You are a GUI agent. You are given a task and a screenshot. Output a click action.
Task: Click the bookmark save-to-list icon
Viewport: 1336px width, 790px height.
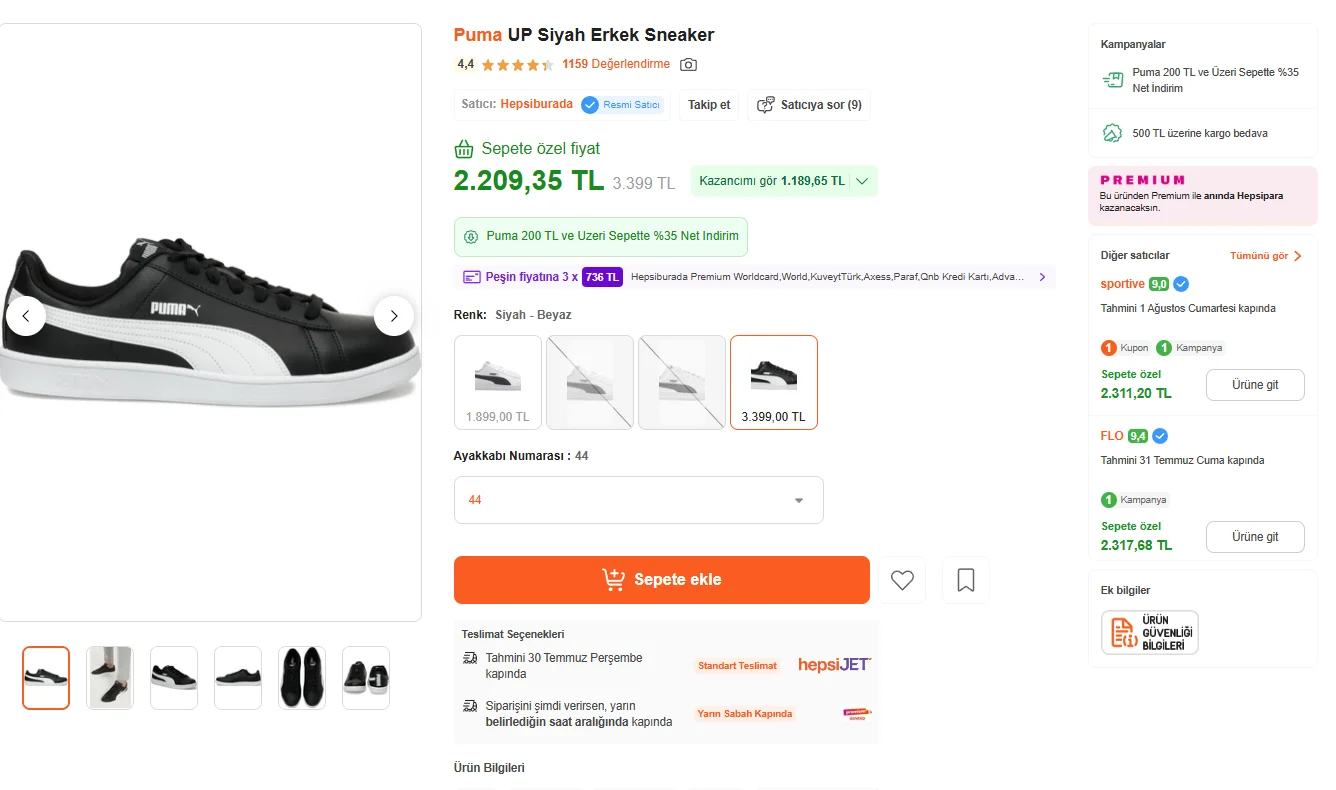(966, 580)
